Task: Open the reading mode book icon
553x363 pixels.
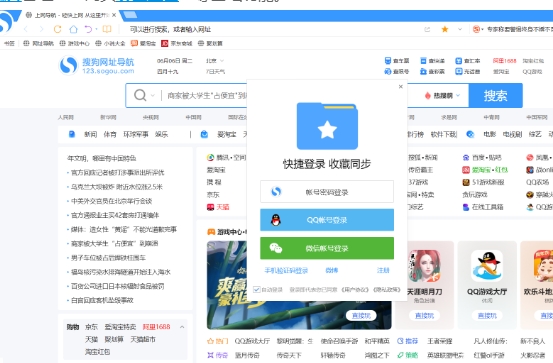Action: (x=107, y=29)
